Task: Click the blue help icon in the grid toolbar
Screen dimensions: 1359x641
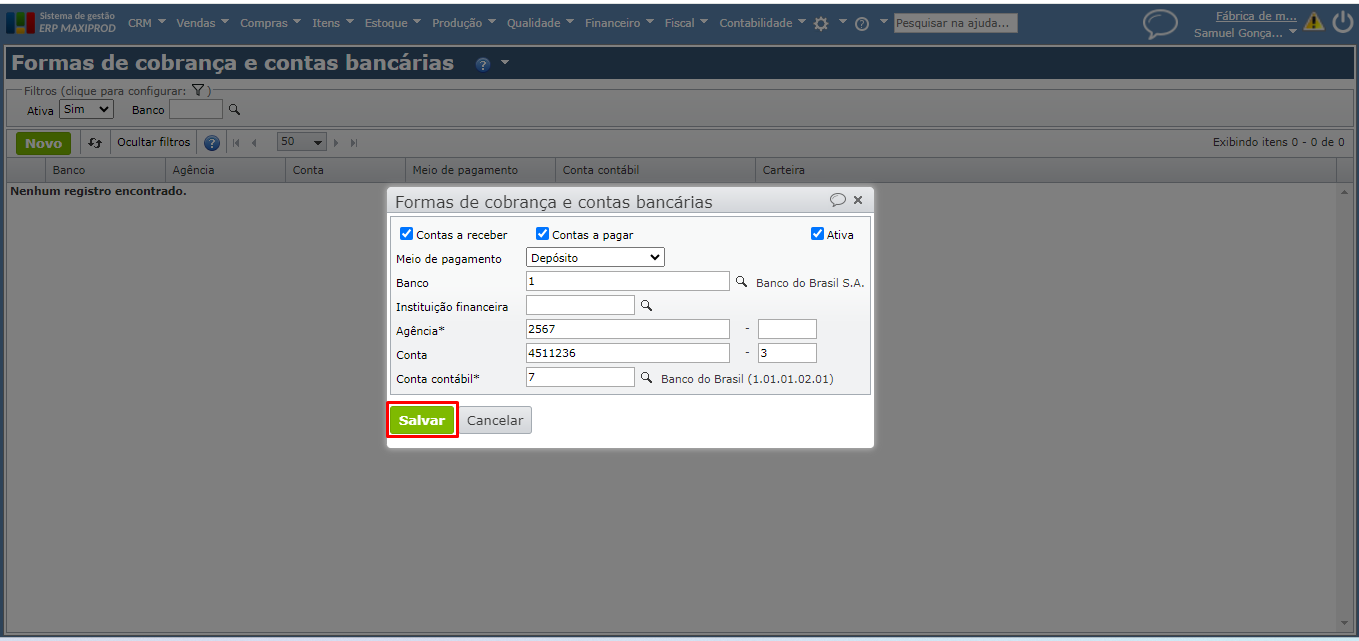Action: tap(211, 143)
